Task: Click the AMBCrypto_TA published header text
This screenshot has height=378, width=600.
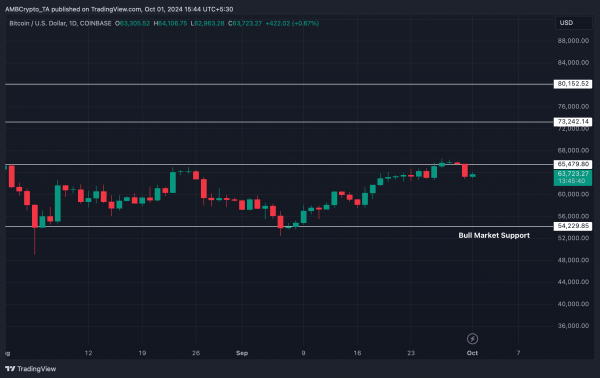Action: (119, 9)
